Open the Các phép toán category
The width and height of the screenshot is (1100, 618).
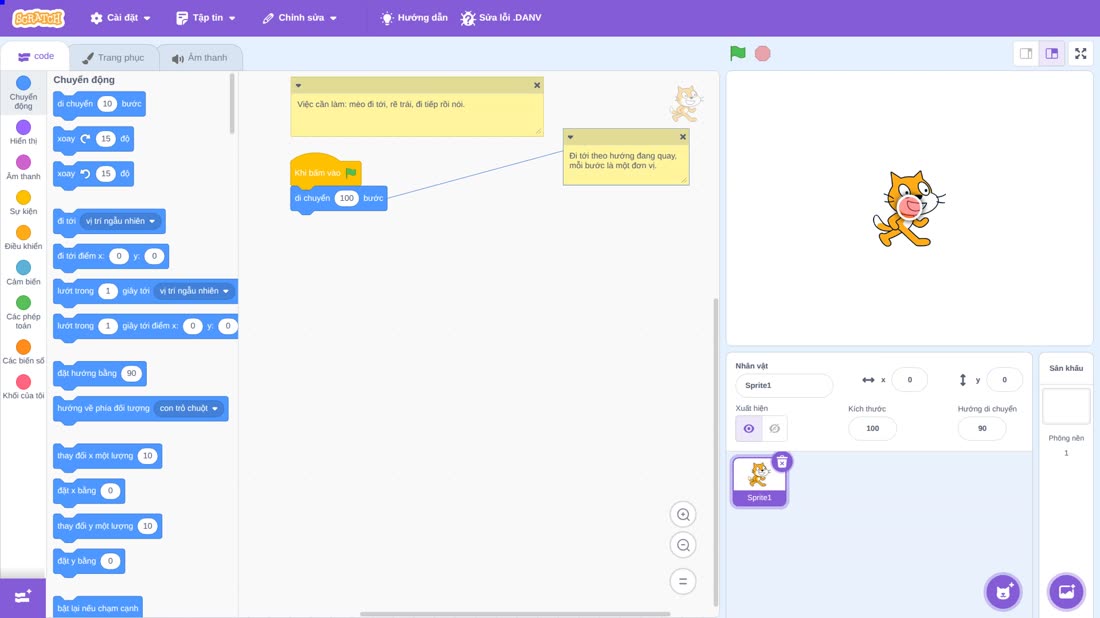click(x=23, y=312)
